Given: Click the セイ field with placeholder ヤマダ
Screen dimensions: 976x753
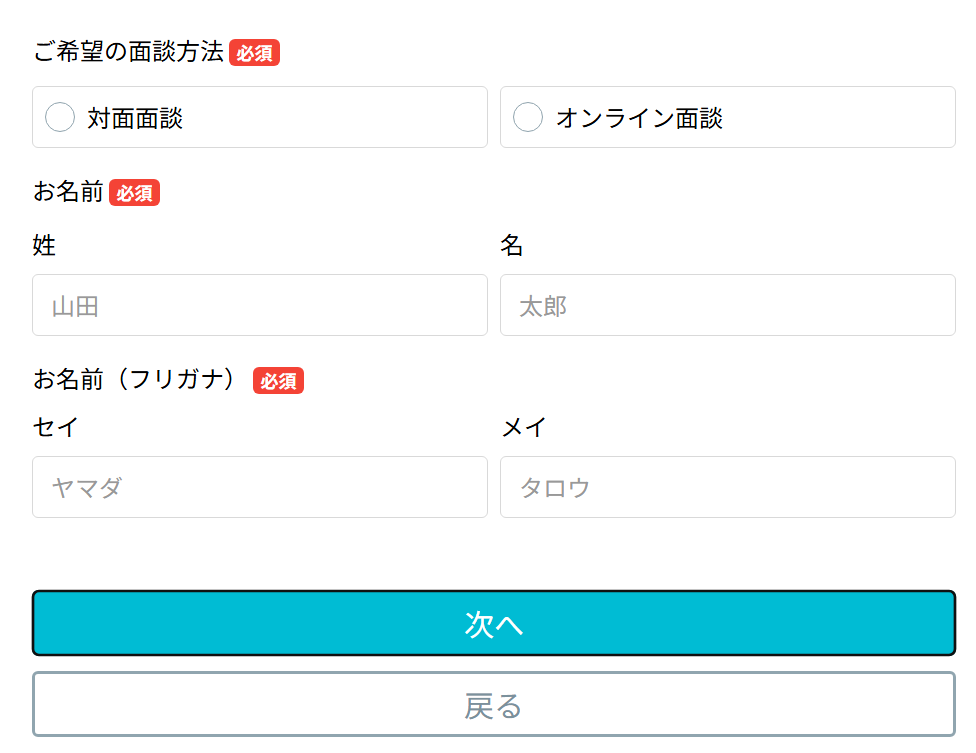Looking at the screenshot, I should click(260, 487).
